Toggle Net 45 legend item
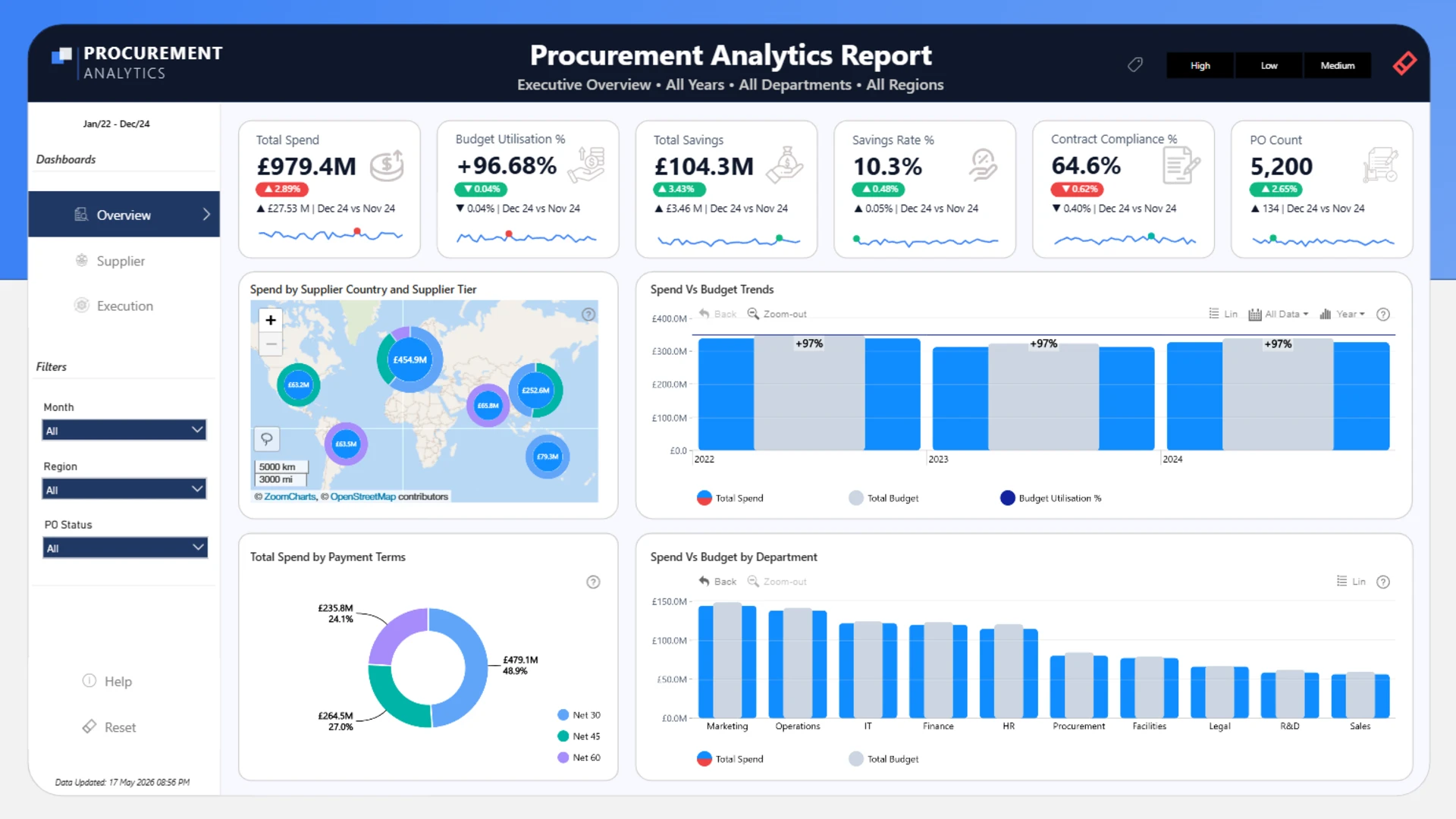The image size is (1456, 819). click(579, 736)
